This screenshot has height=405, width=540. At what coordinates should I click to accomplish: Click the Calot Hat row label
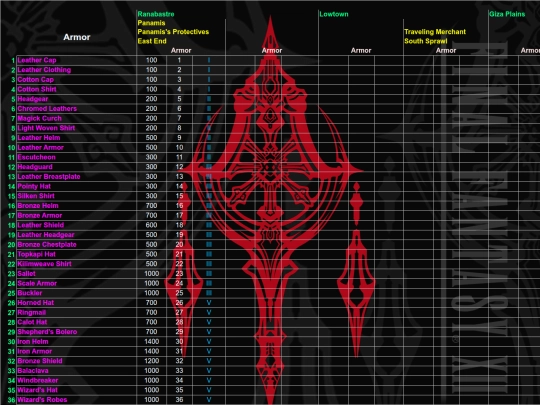coord(32,322)
